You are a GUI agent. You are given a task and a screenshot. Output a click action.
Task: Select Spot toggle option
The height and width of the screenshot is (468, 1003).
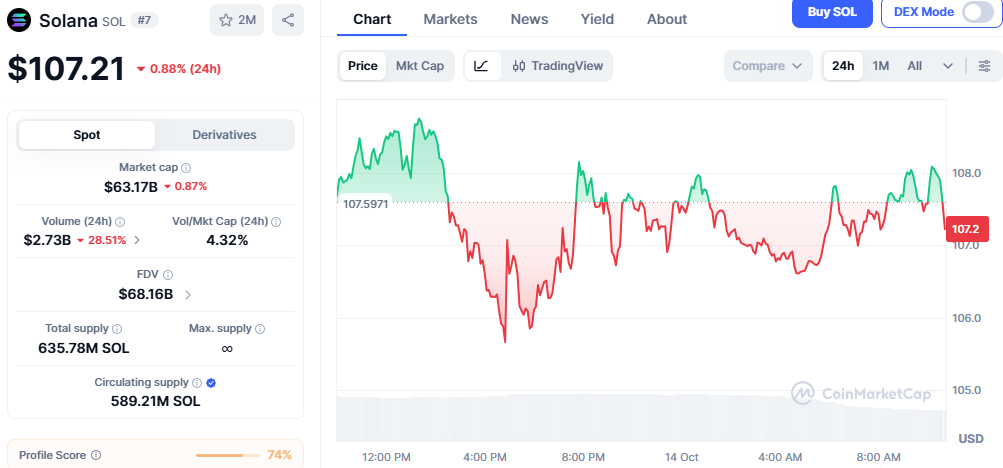coord(87,135)
